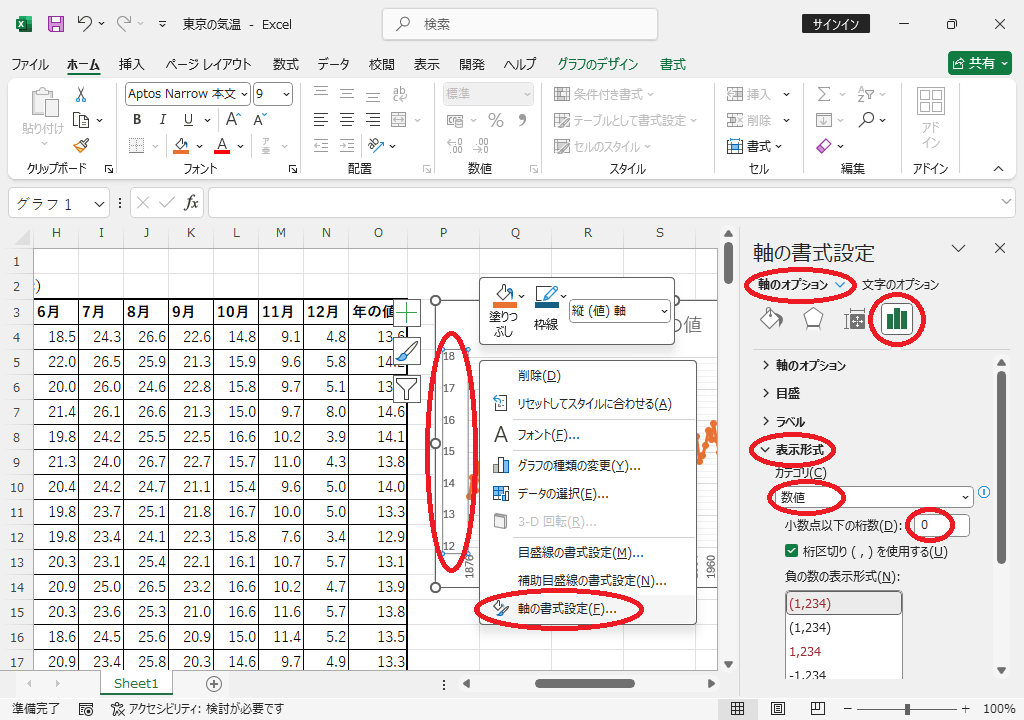Expand the 目盛 section
This screenshot has width=1024, height=720.
pos(780,393)
